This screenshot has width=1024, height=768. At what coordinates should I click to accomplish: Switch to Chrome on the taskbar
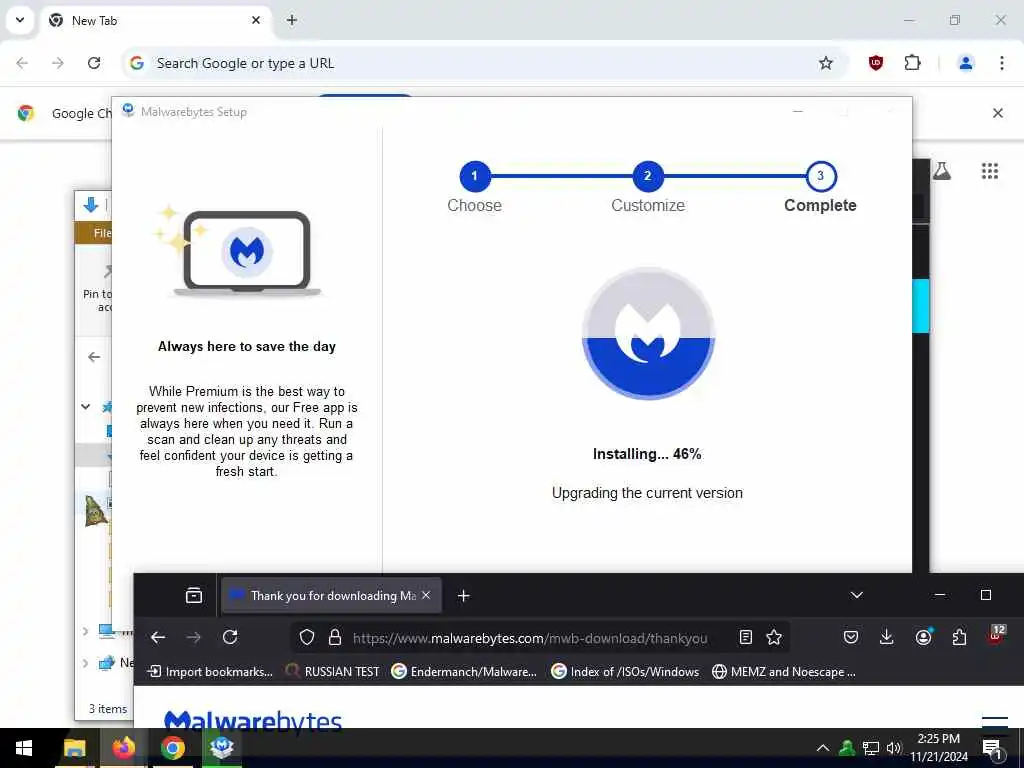tap(172, 748)
